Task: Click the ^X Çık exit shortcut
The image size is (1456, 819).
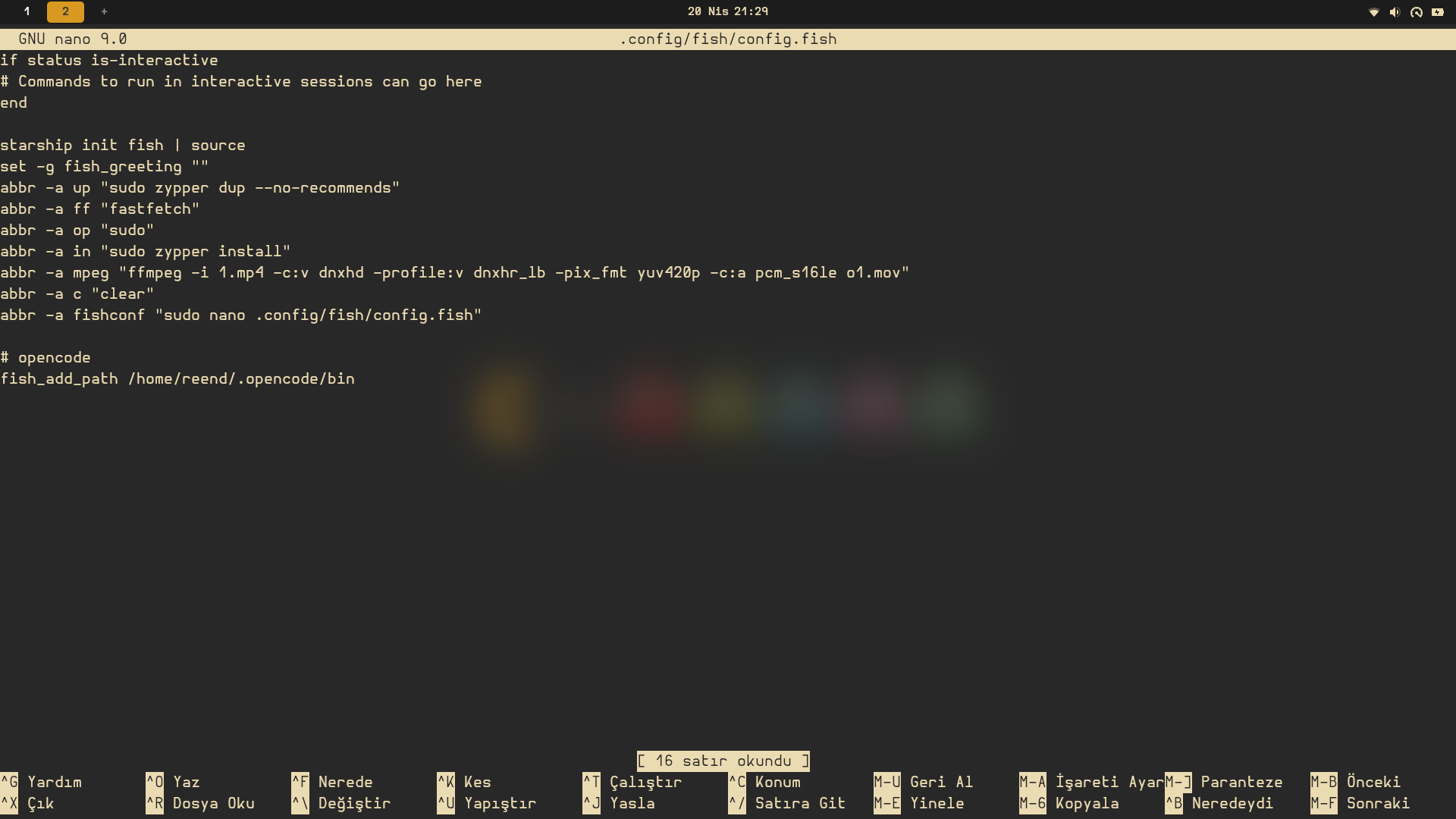Action: 27,803
